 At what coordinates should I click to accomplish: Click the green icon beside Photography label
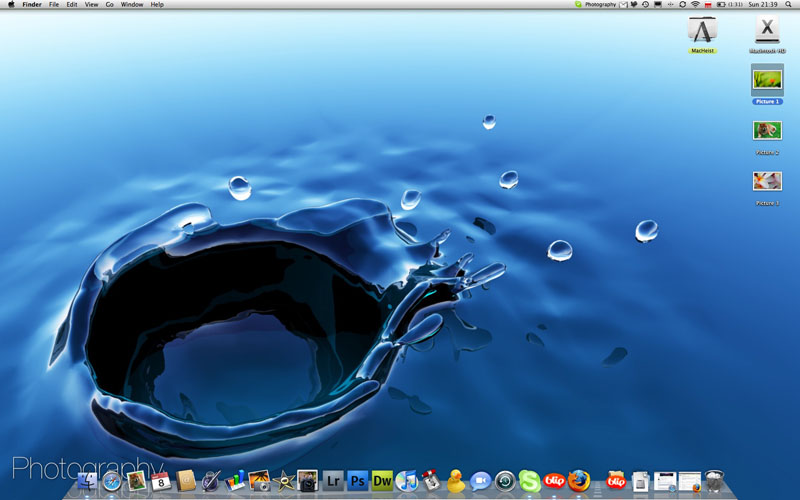(578, 5)
